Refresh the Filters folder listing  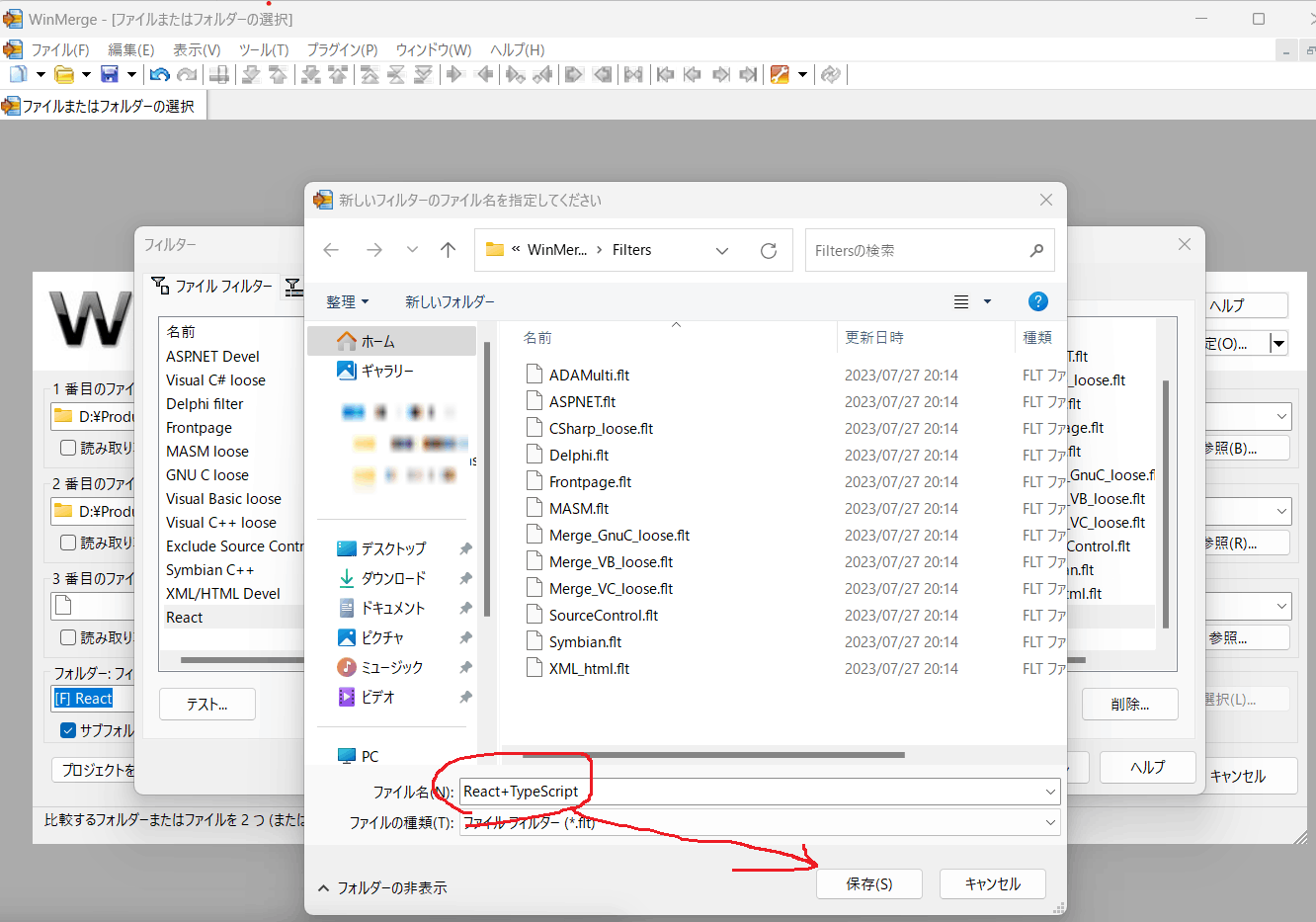[769, 251]
